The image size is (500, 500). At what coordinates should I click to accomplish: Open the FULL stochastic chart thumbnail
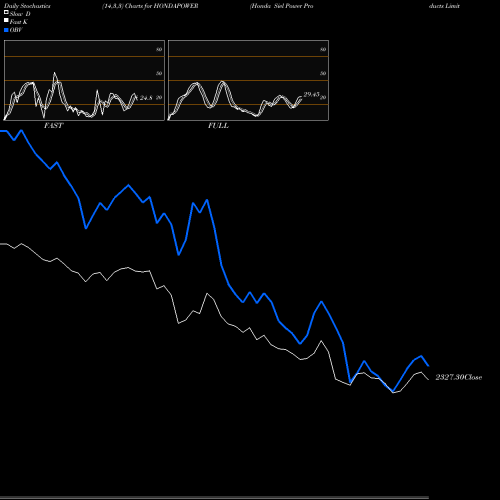tap(248, 80)
